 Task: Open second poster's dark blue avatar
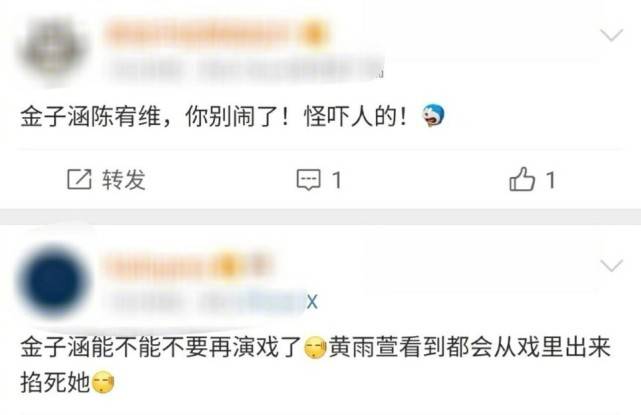pos(53,282)
